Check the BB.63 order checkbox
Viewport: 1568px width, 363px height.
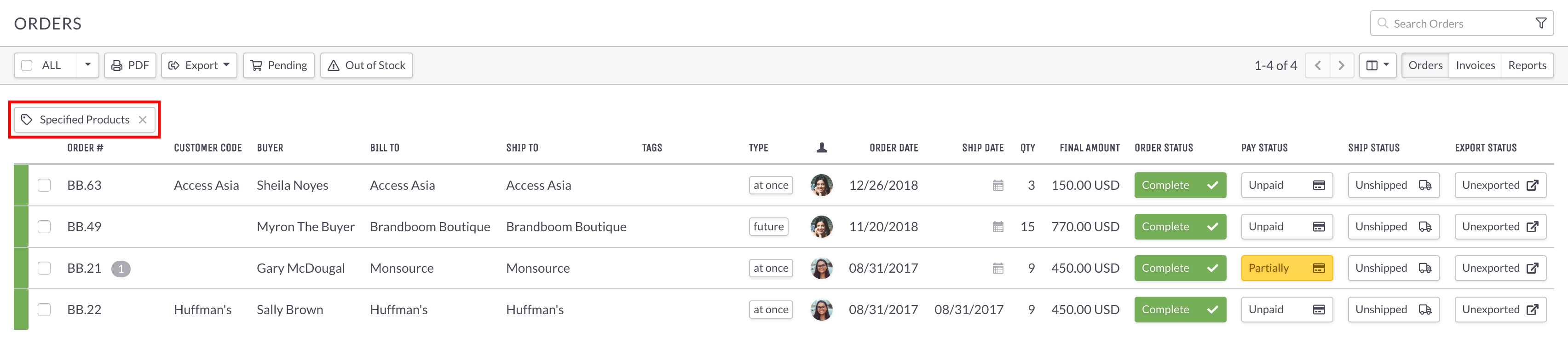click(45, 185)
